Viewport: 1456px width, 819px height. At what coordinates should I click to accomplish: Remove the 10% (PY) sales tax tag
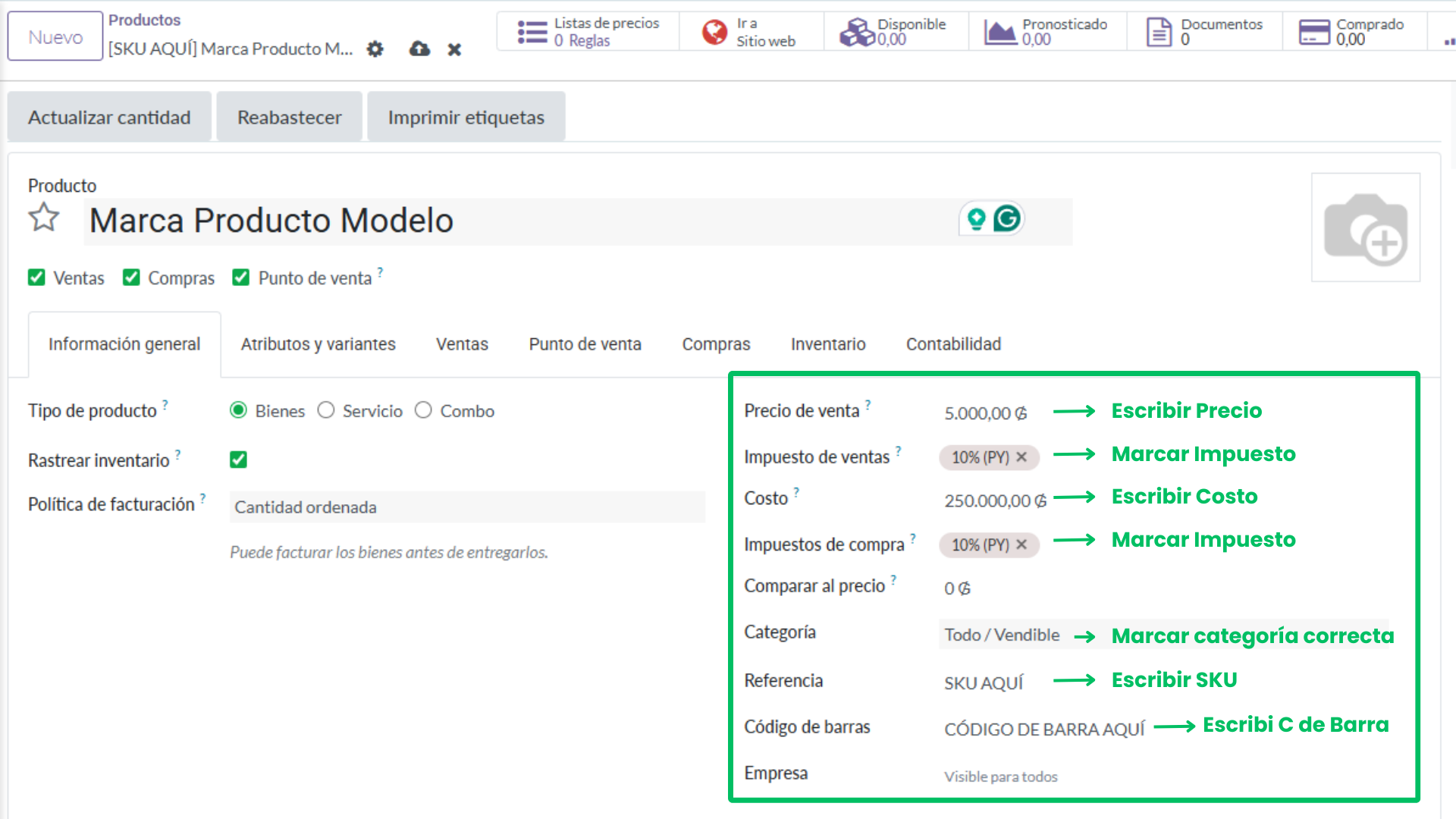coord(1021,457)
